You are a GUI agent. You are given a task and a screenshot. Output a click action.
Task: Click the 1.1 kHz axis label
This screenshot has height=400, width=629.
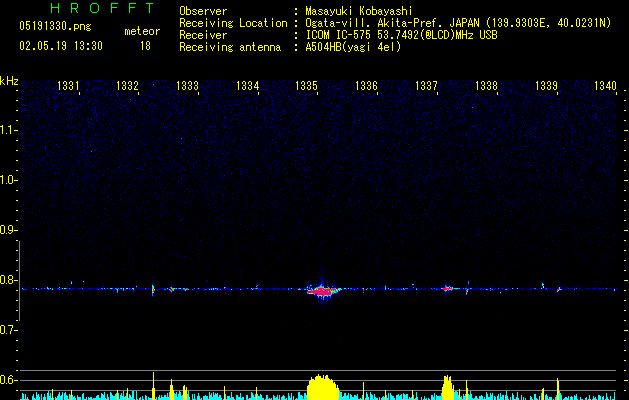[8, 130]
